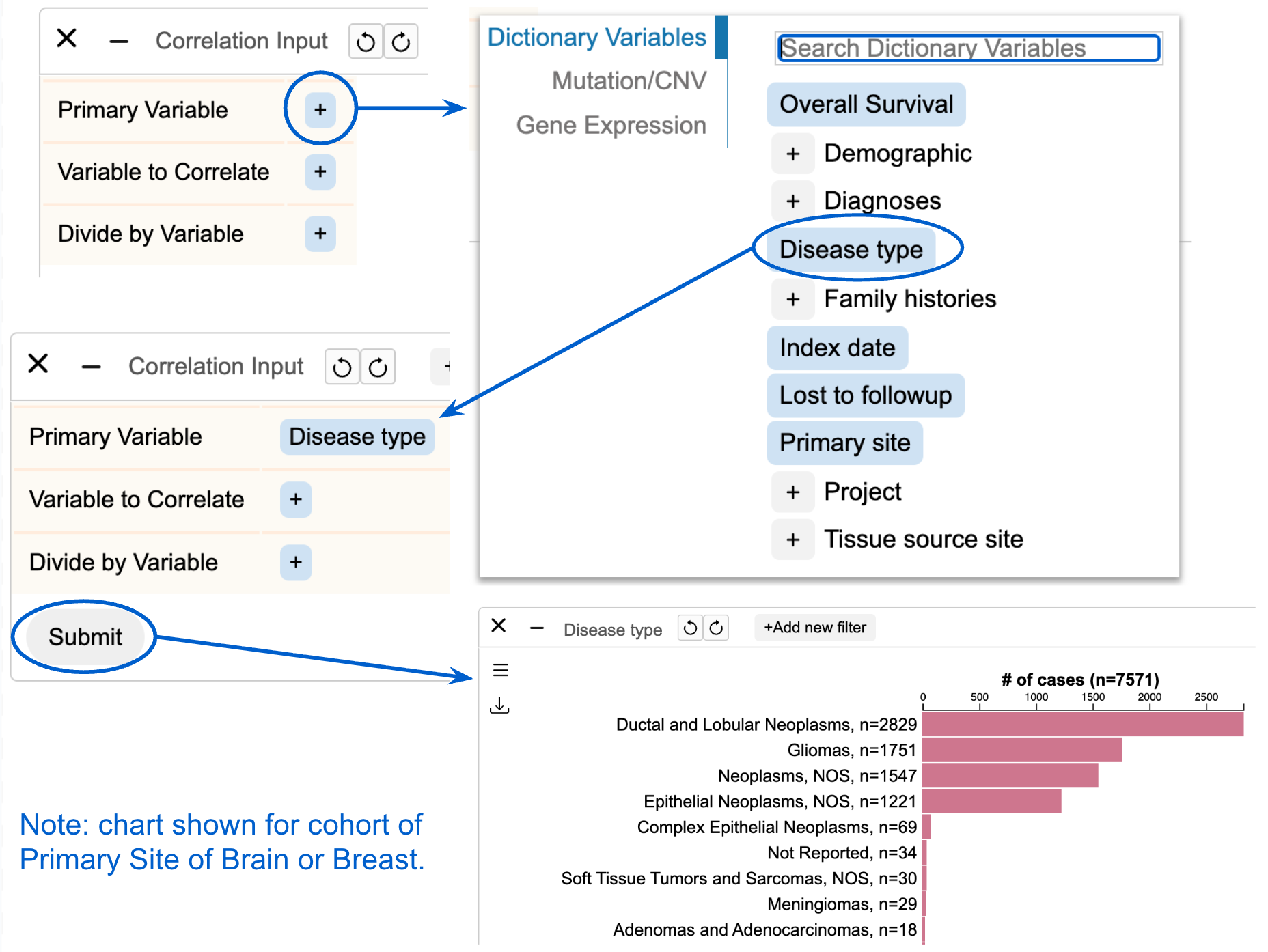Add a Primary Variable with the plus button
This screenshot has height=952, width=1268.
[320, 110]
